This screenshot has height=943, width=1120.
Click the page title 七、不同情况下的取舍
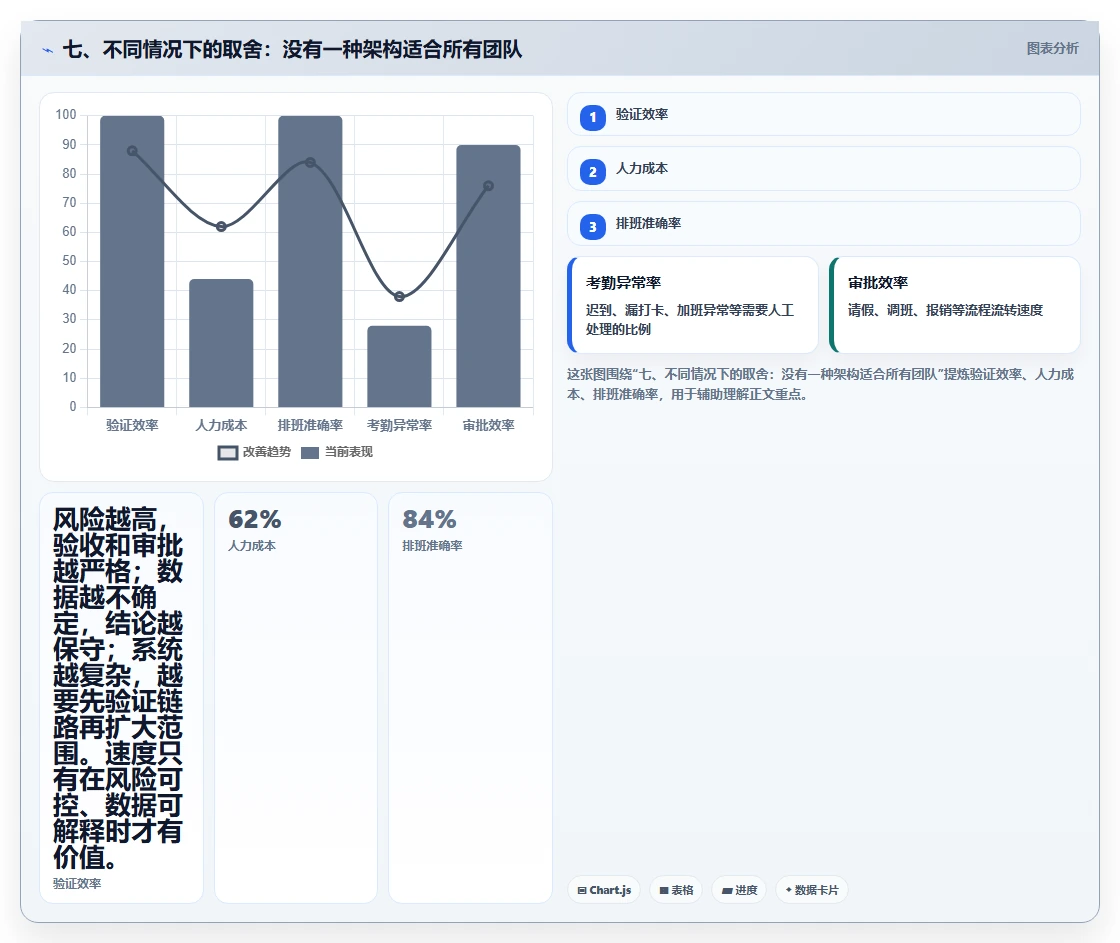coord(292,49)
